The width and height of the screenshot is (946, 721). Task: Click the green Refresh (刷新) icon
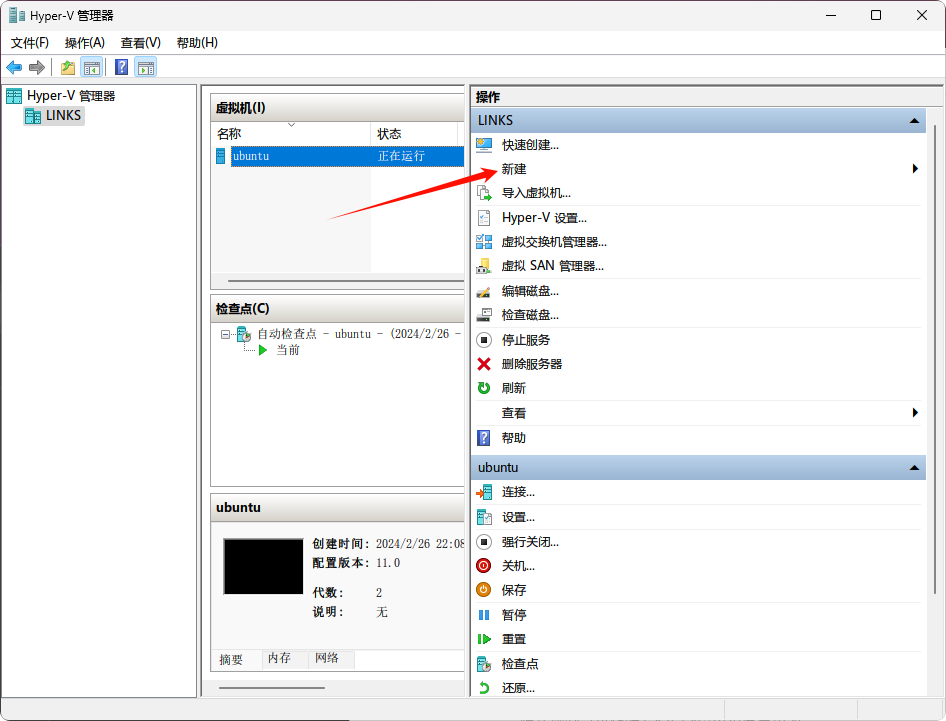point(484,389)
